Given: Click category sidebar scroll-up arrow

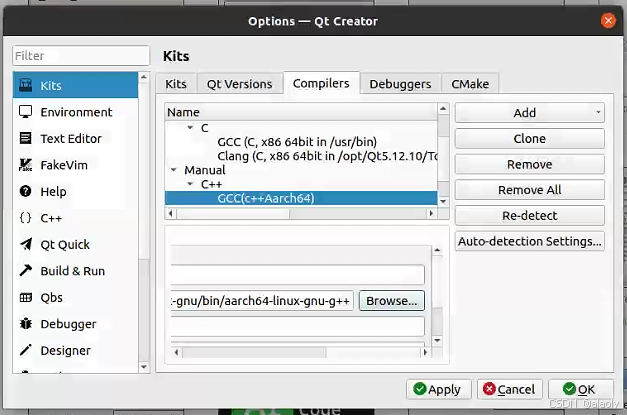Looking at the screenshot, I should click(144, 77).
